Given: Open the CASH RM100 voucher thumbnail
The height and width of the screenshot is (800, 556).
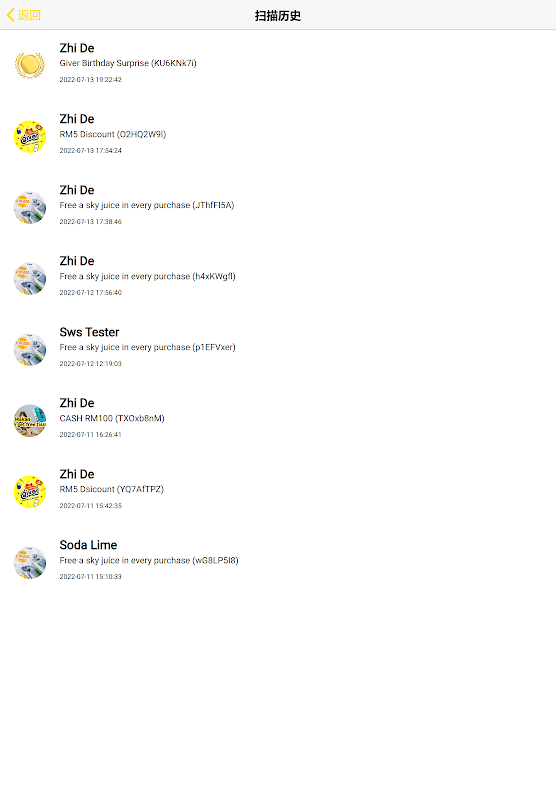Looking at the screenshot, I should [x=30, y=420].
